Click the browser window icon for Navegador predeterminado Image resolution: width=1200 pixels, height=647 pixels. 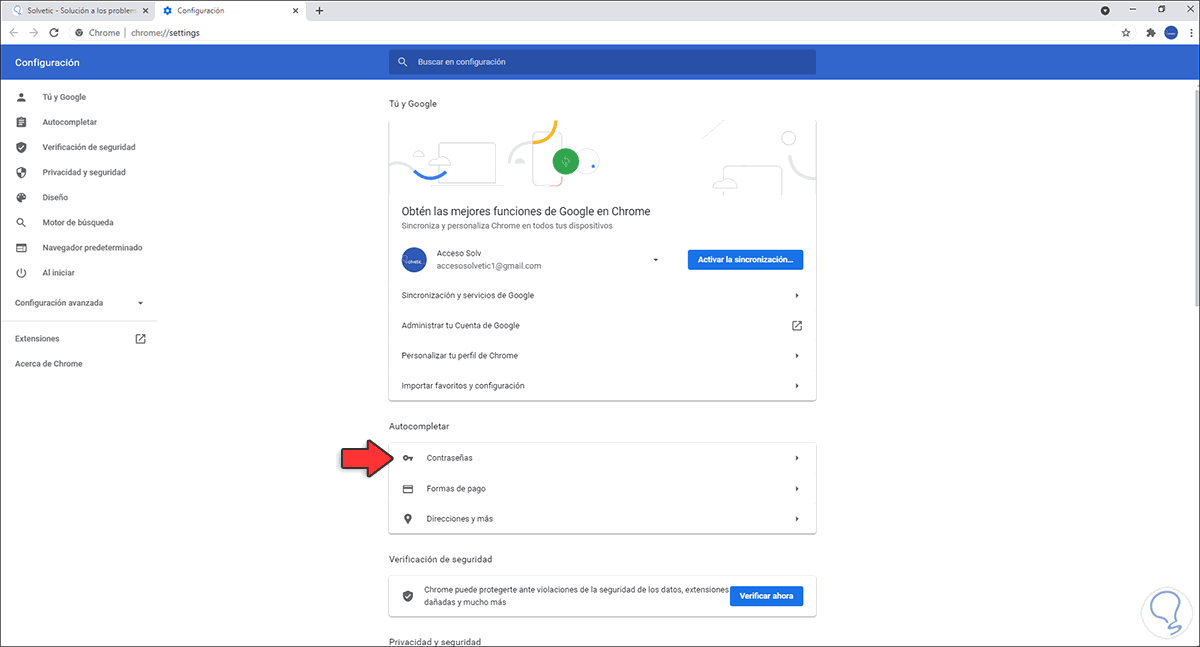coord(21,247)
